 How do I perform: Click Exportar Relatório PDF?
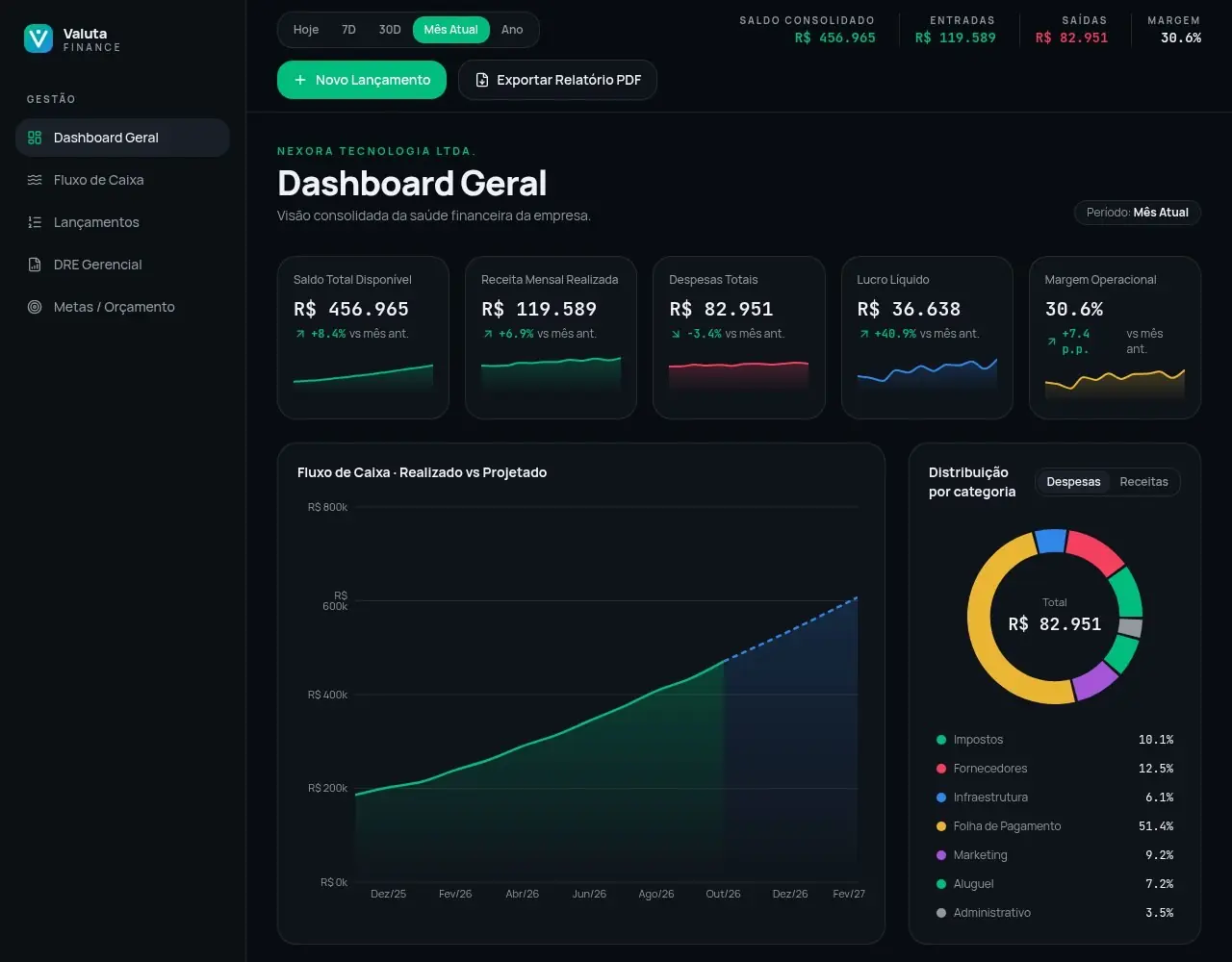coord(557,80)
